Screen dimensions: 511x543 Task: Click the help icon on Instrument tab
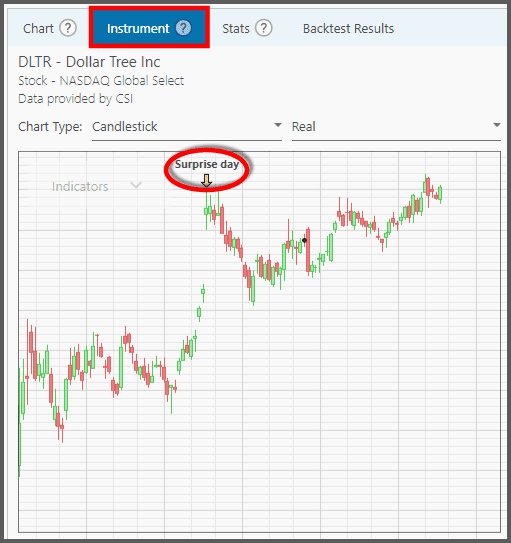coord(183,28)
